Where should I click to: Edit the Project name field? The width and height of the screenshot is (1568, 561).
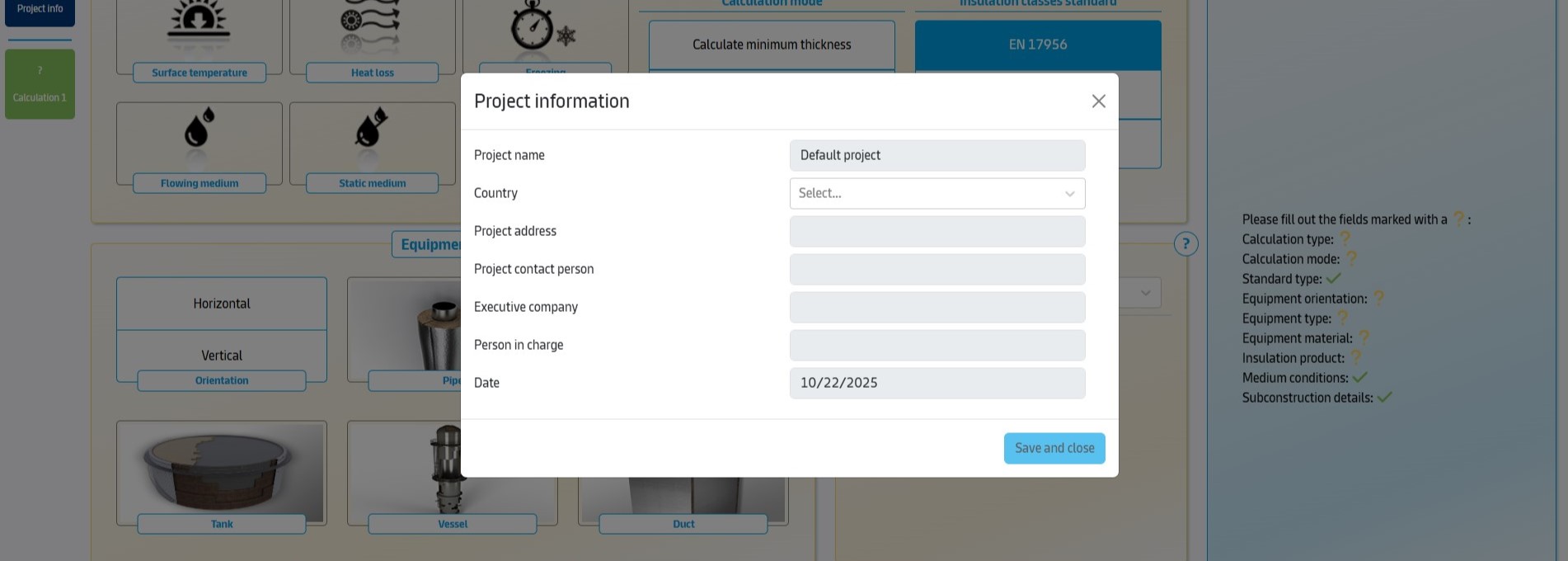pos(937,155)
